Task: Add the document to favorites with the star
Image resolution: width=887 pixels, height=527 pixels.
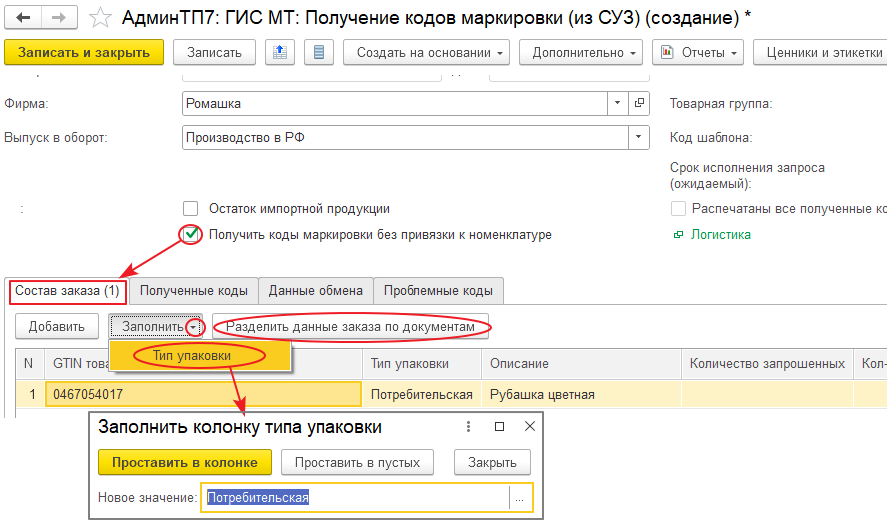Action: (x=100, y=18)
